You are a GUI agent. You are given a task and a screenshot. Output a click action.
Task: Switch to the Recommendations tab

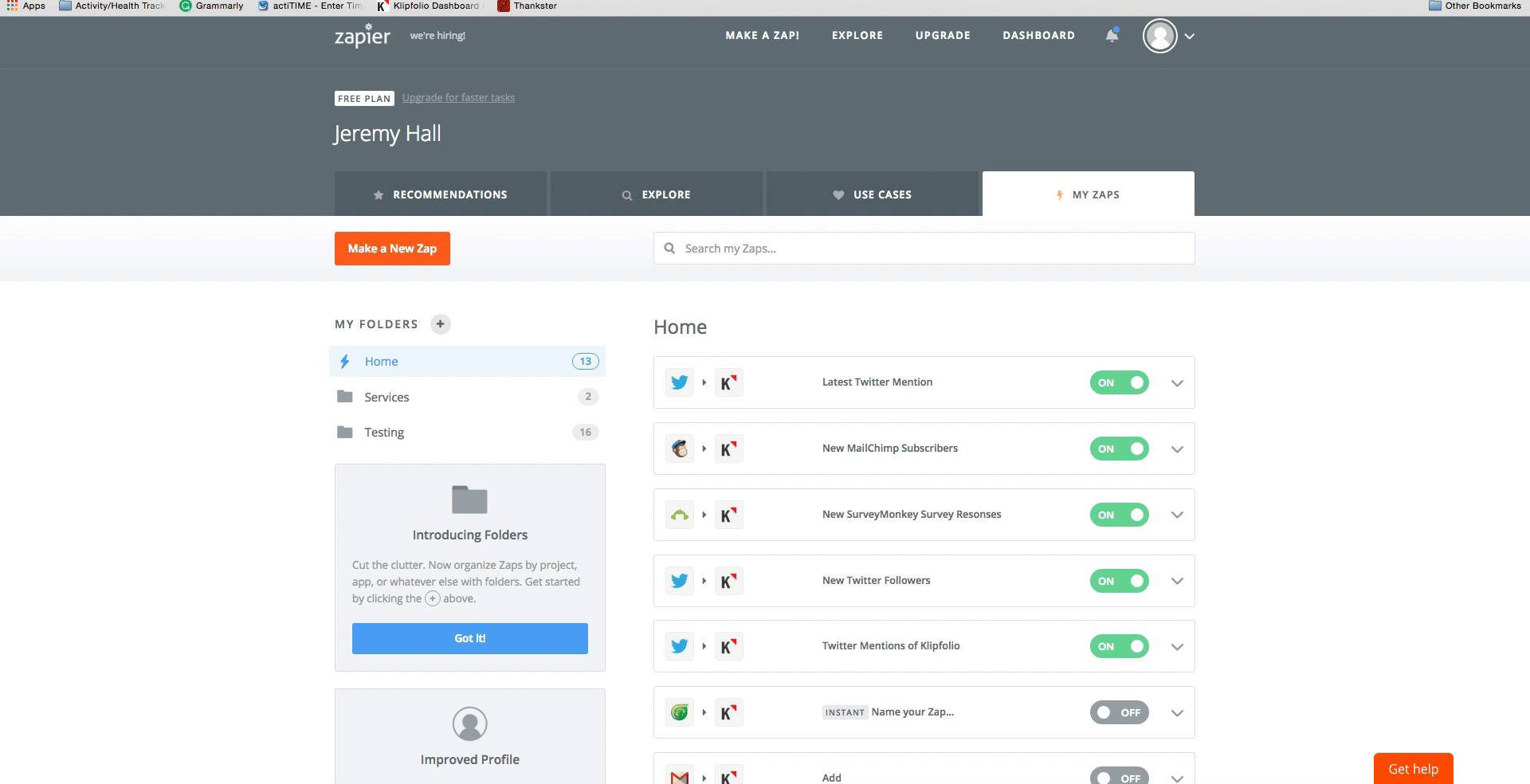click(441, 194)
